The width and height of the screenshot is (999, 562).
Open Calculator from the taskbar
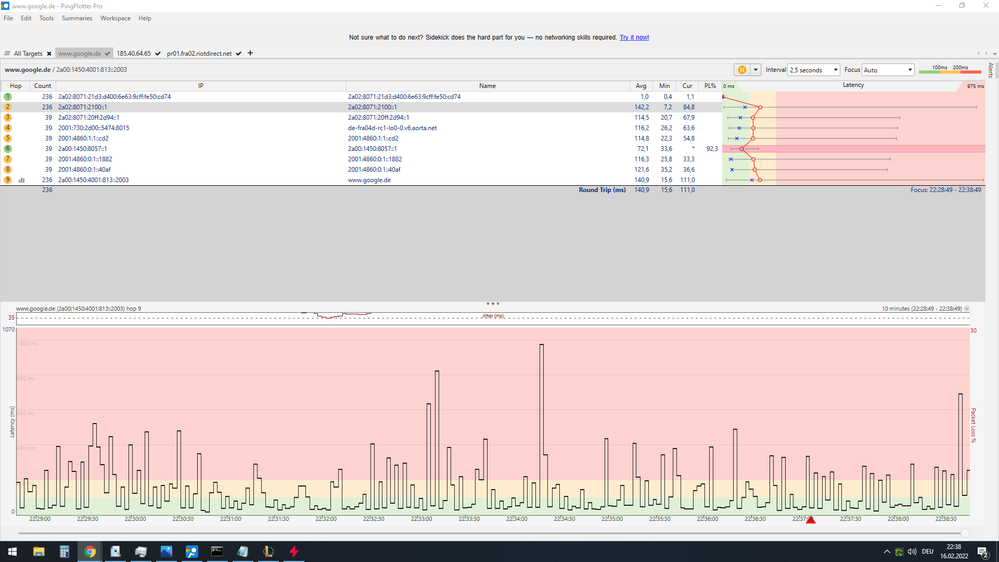coord(64,552)
